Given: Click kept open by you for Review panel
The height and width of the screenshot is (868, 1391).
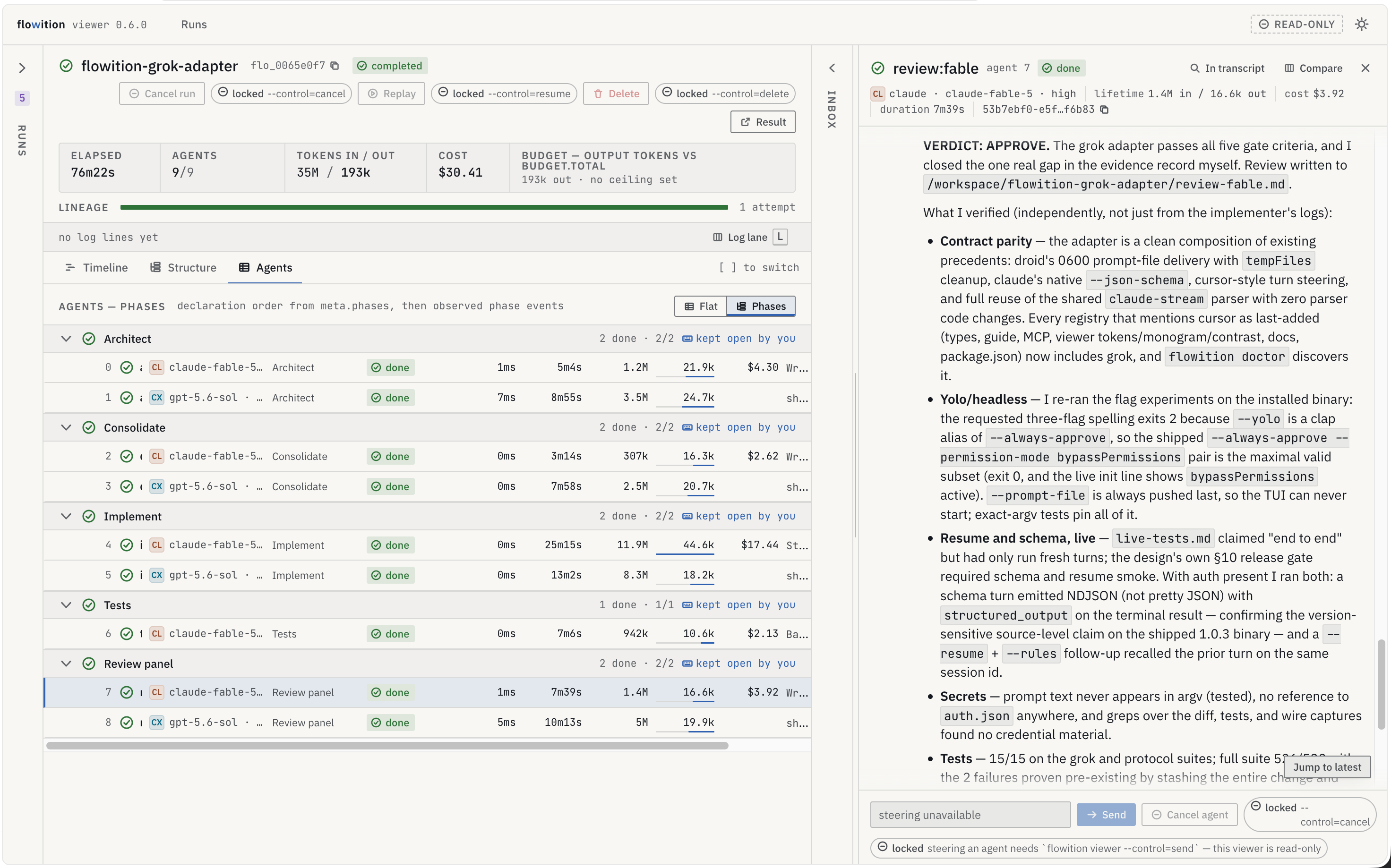Looking at the screenshot, I should [x=738, y=664].
